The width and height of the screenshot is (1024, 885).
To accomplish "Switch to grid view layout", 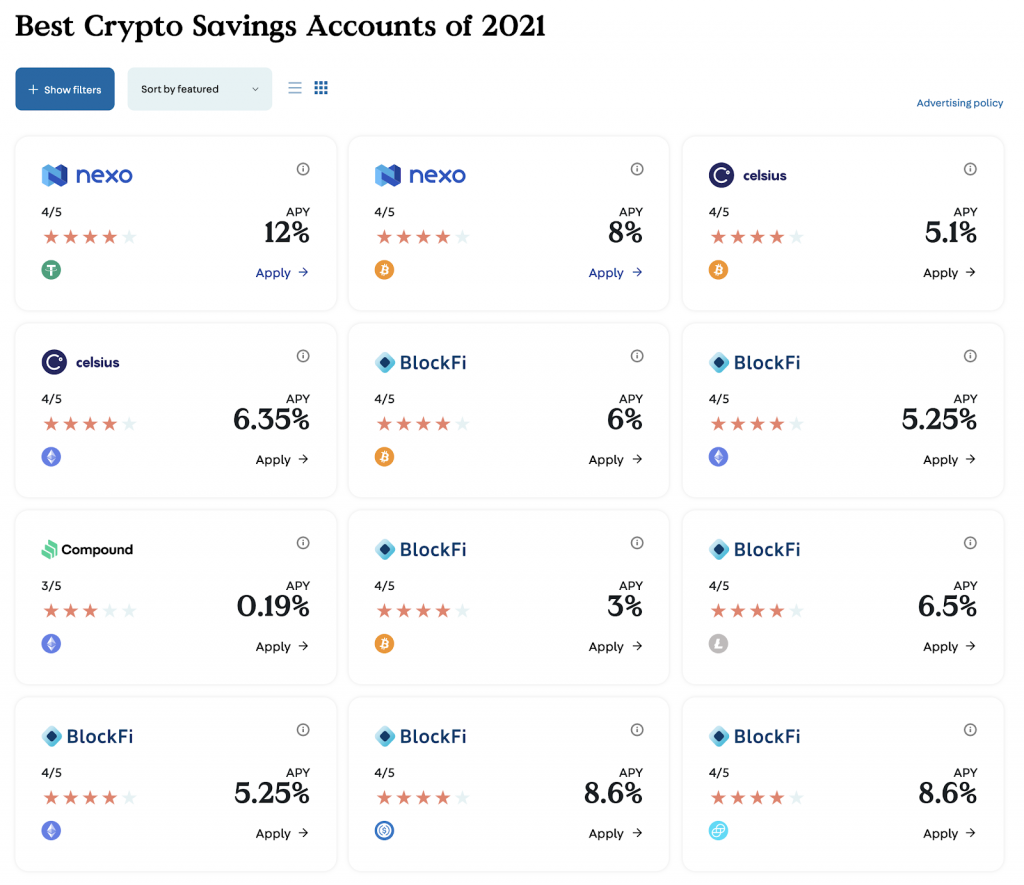I will (321, 88).
